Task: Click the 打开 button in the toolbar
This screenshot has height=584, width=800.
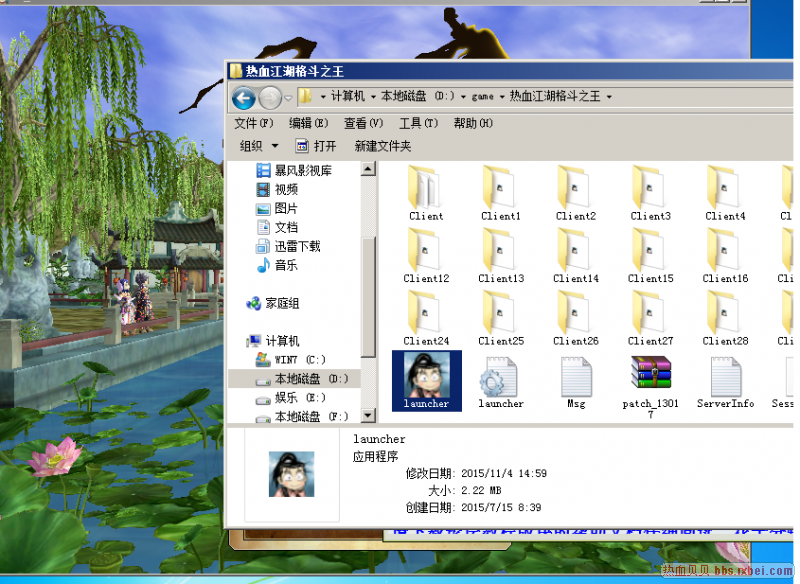Action: [x=316, y=146]
